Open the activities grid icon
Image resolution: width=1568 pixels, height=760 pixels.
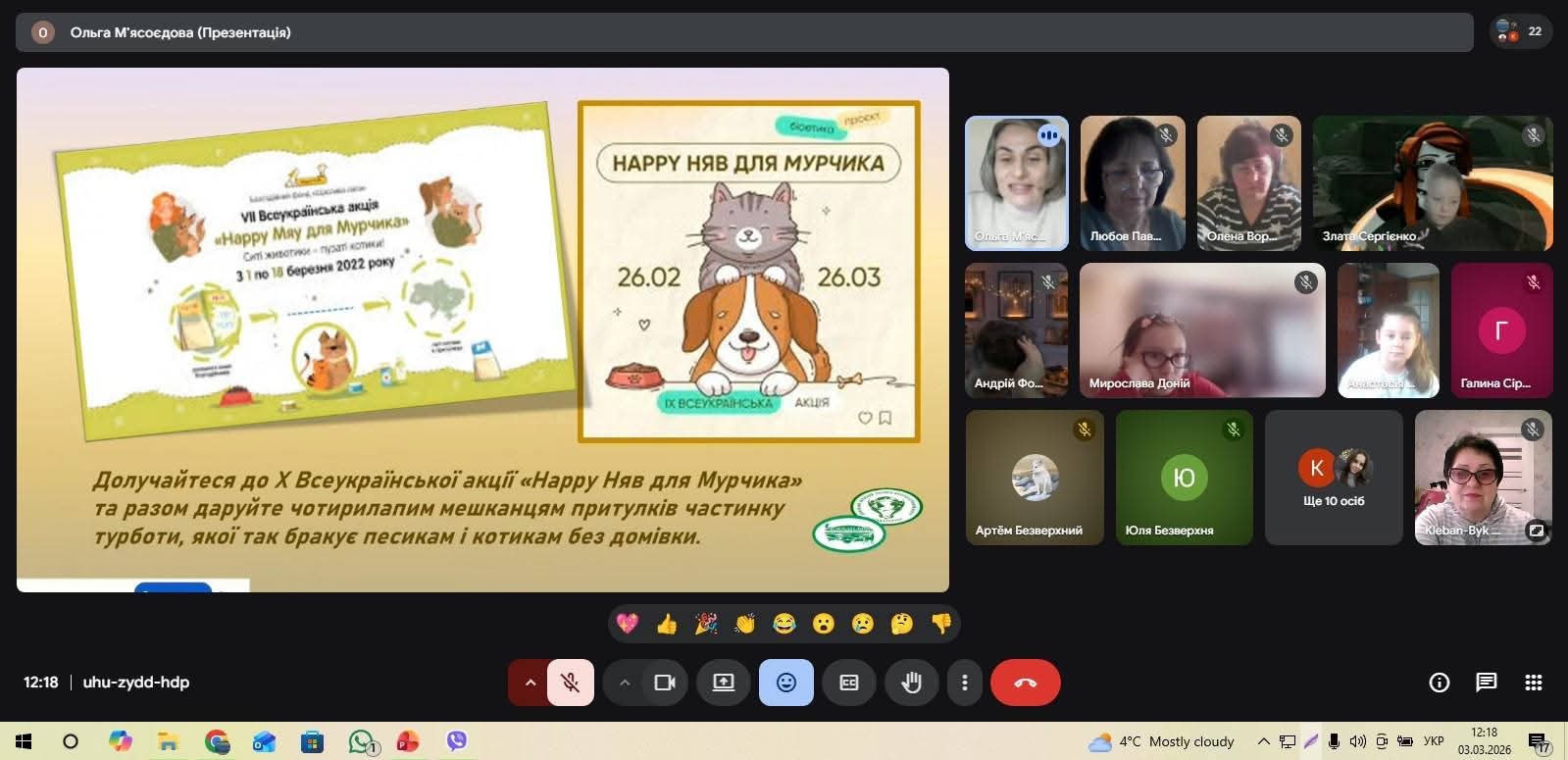coord(1534,683)
